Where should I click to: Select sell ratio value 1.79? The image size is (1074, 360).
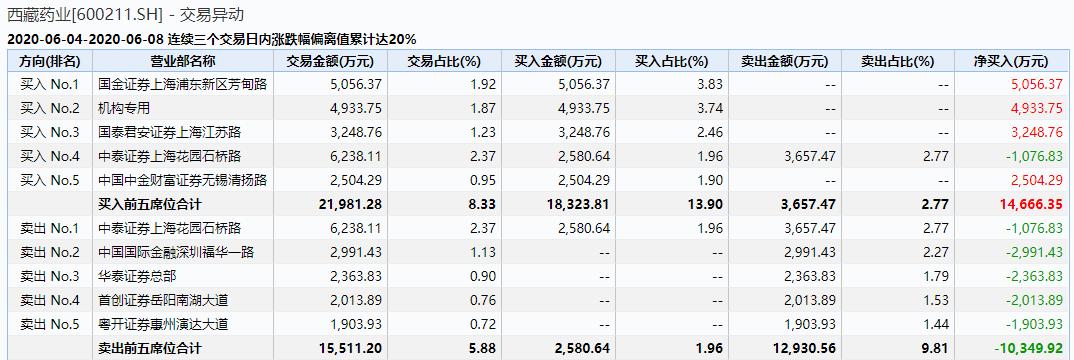pyautogui.click(x=936, y=277)
